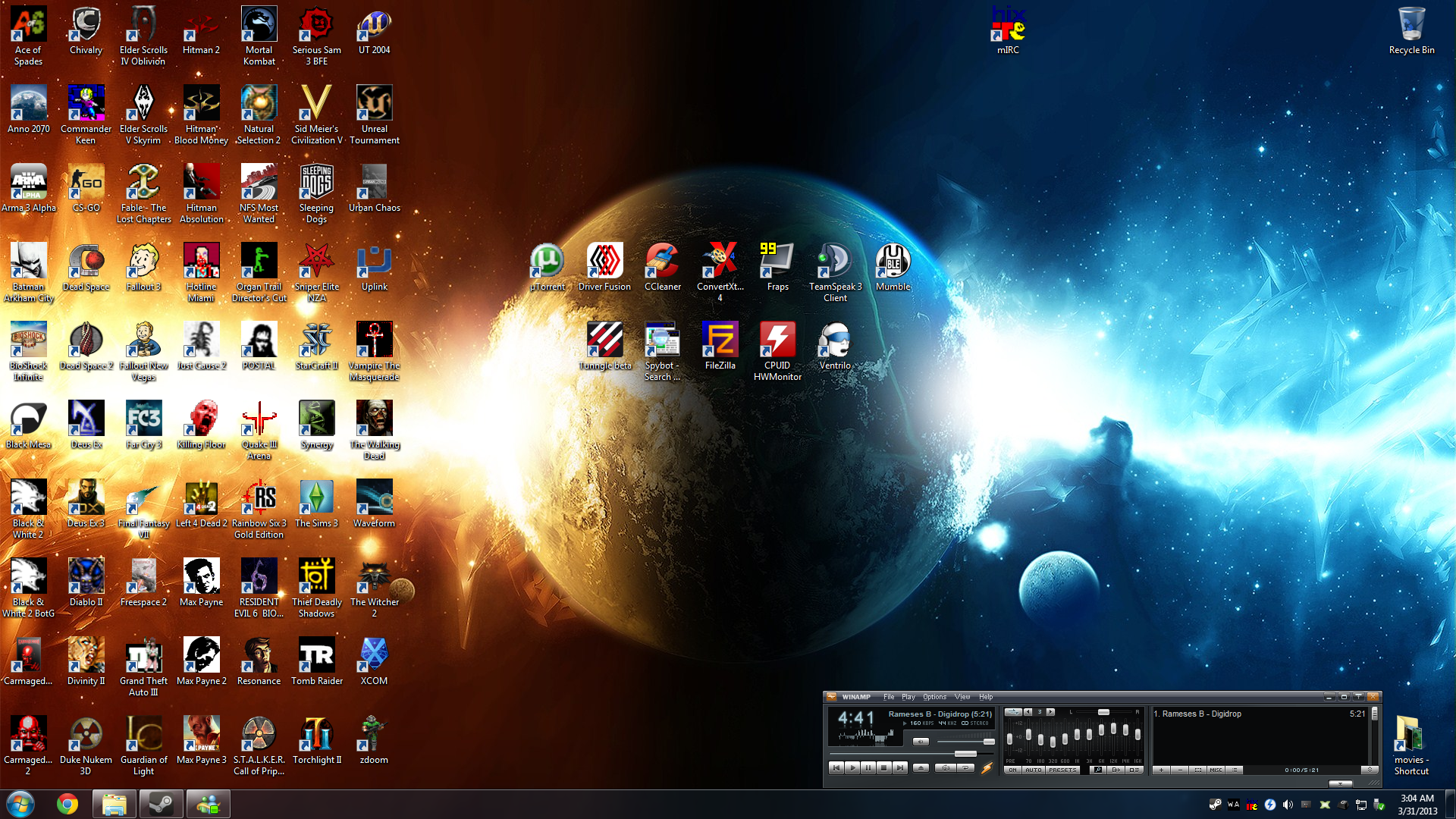The image size is (1456, 819).
Task: Pause the track in Winamp
Action: click(x=868, y=768)
